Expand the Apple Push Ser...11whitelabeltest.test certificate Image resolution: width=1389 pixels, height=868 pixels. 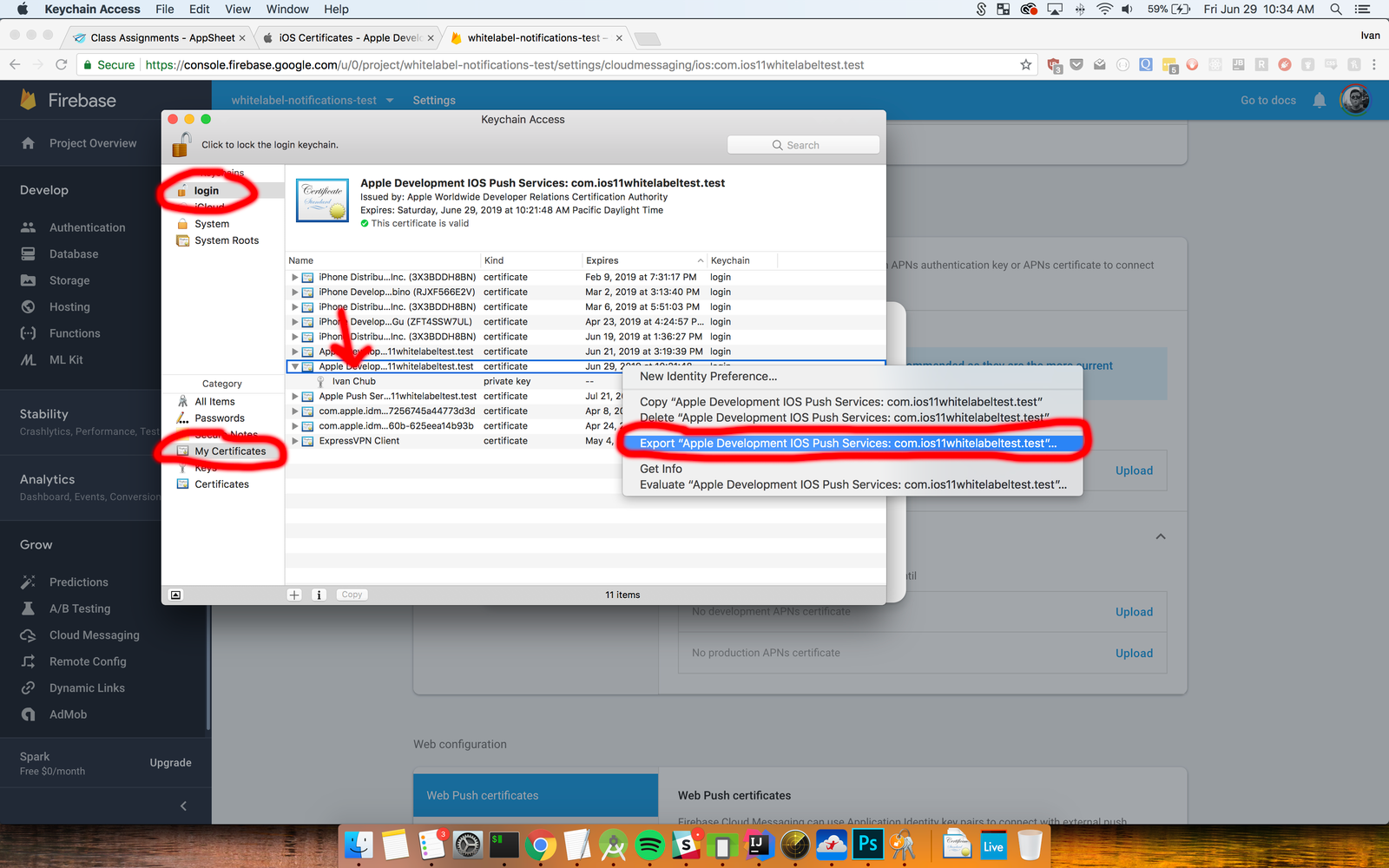tap(294, 397)
